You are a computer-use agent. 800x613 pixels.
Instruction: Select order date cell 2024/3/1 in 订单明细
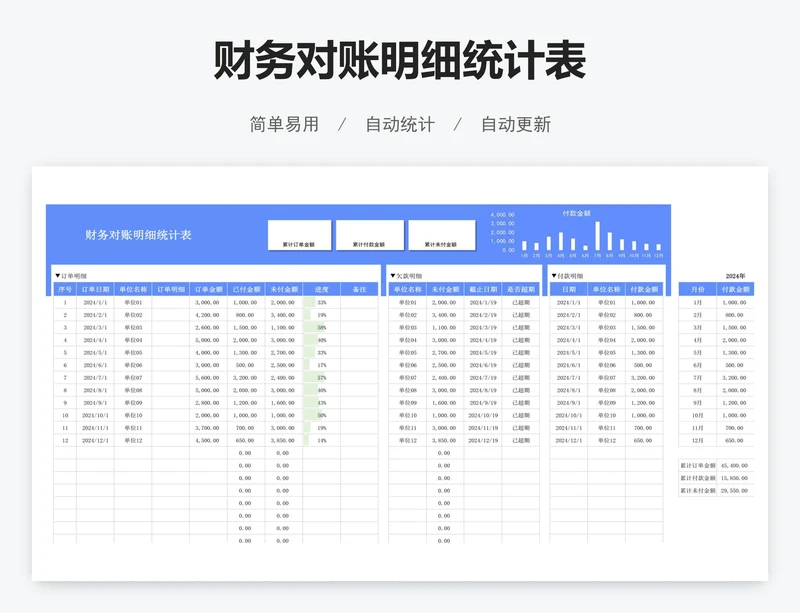95,328
